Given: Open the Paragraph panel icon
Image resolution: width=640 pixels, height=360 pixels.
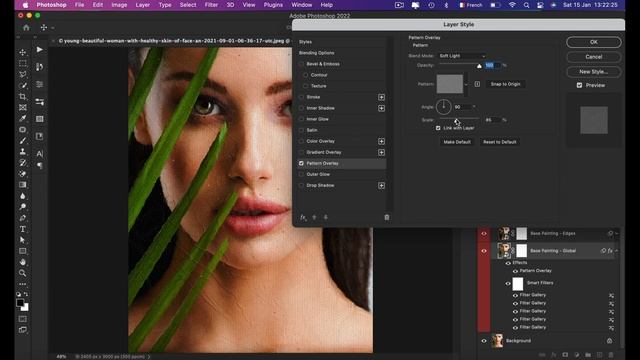Looking at the screenshot, I should 40,165.
